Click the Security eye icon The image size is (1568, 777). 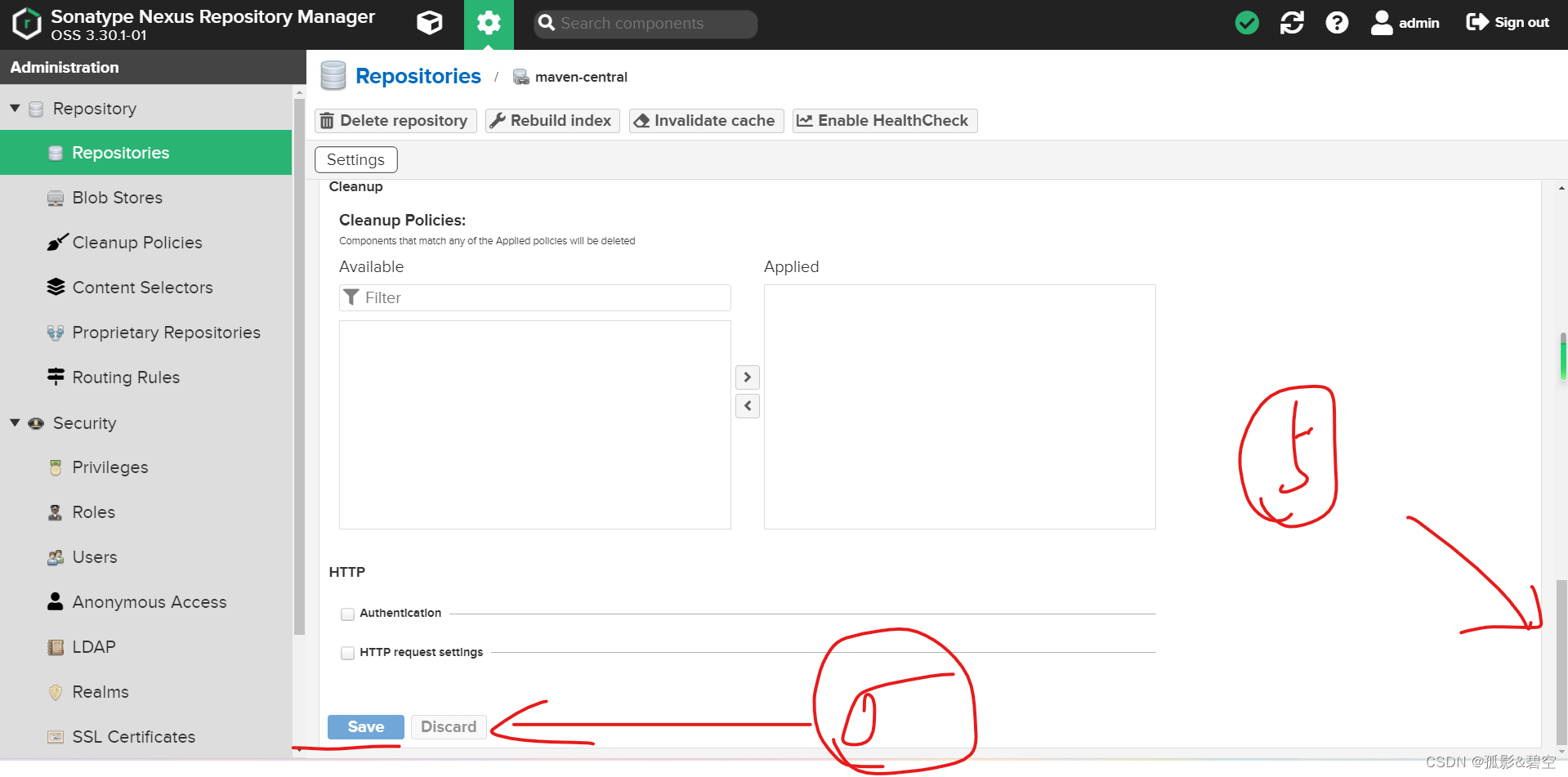36,423
